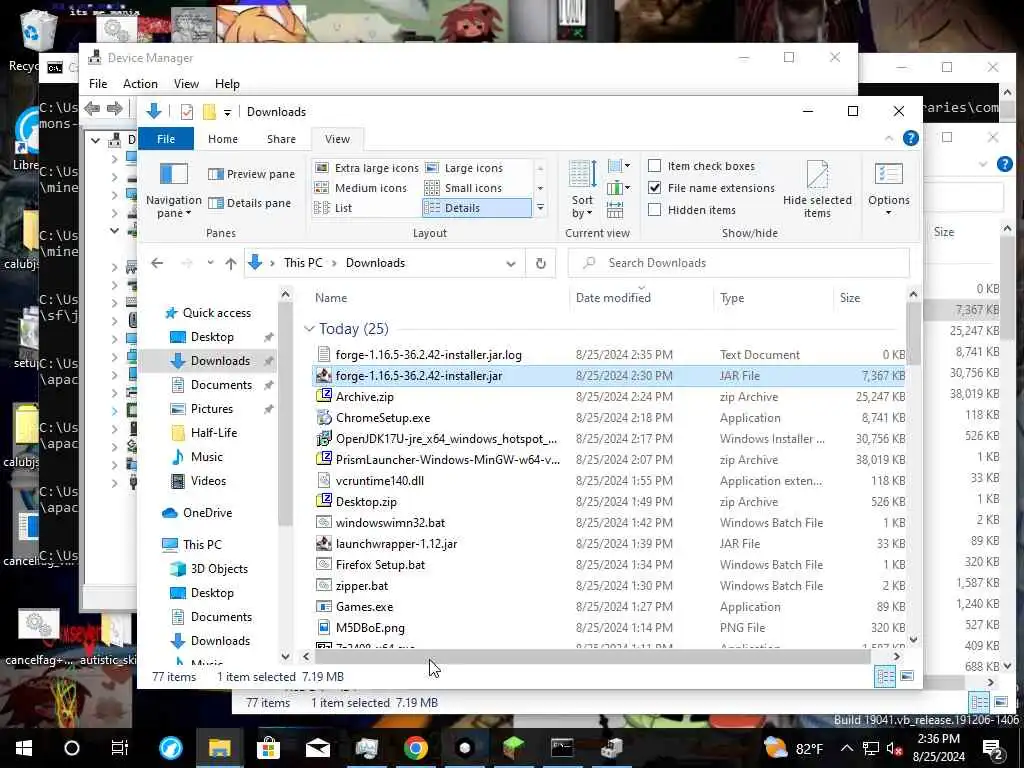
Task: Click the file list horizontal scrollbar
Action: pos(592,656)
